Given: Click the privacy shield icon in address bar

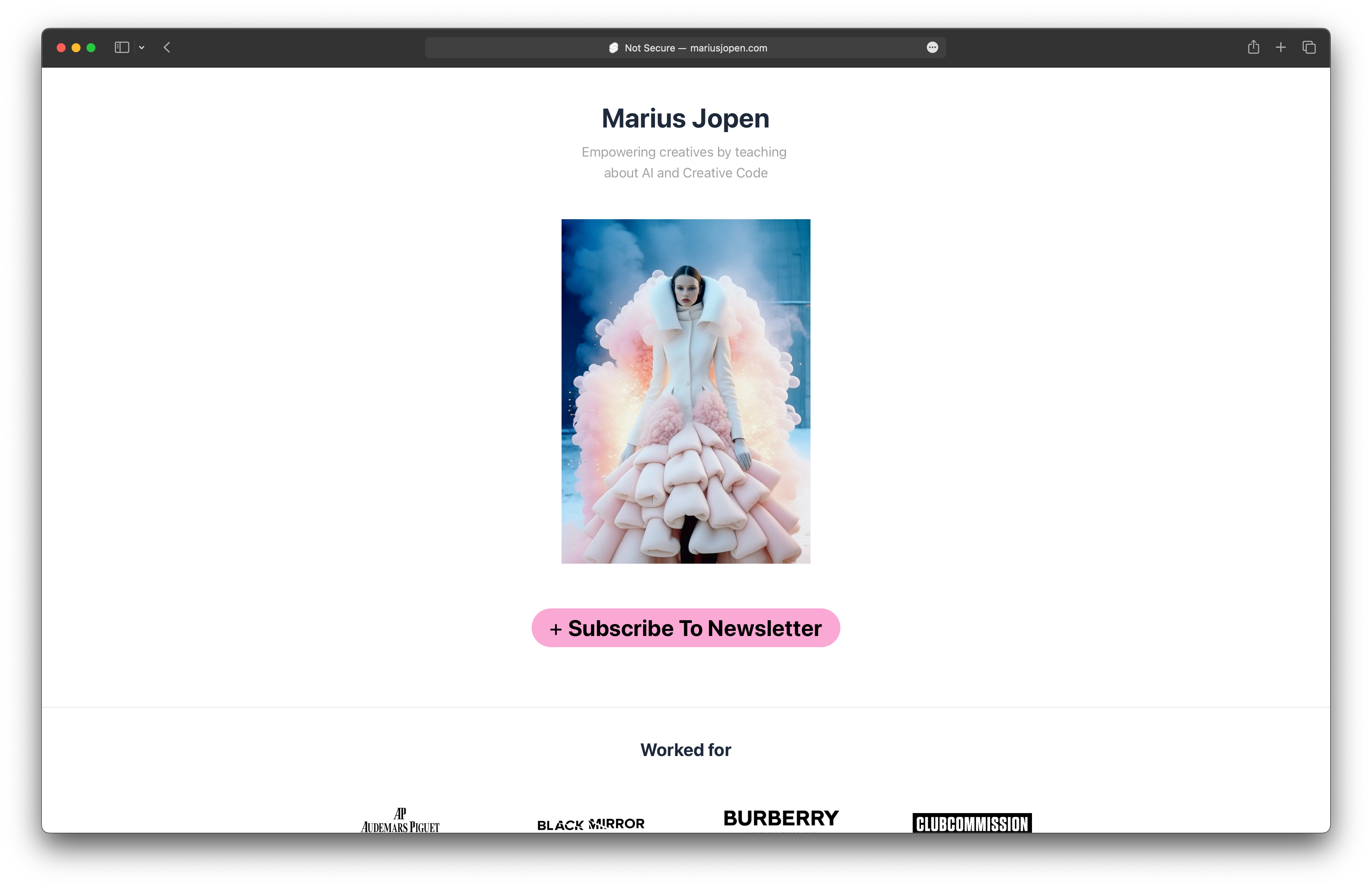Looking at the screenshot, I should tap(613, 48).
